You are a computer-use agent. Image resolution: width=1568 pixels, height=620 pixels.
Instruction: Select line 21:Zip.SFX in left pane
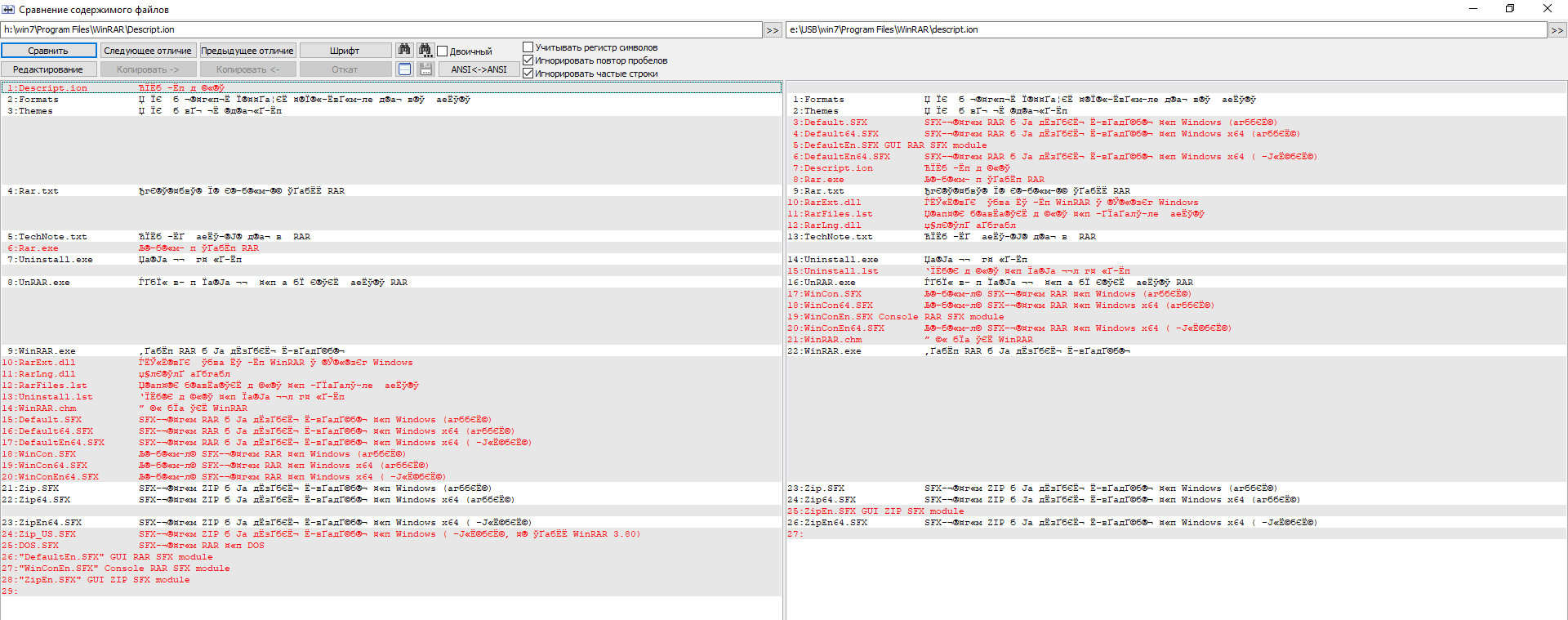tap(391, 488)
